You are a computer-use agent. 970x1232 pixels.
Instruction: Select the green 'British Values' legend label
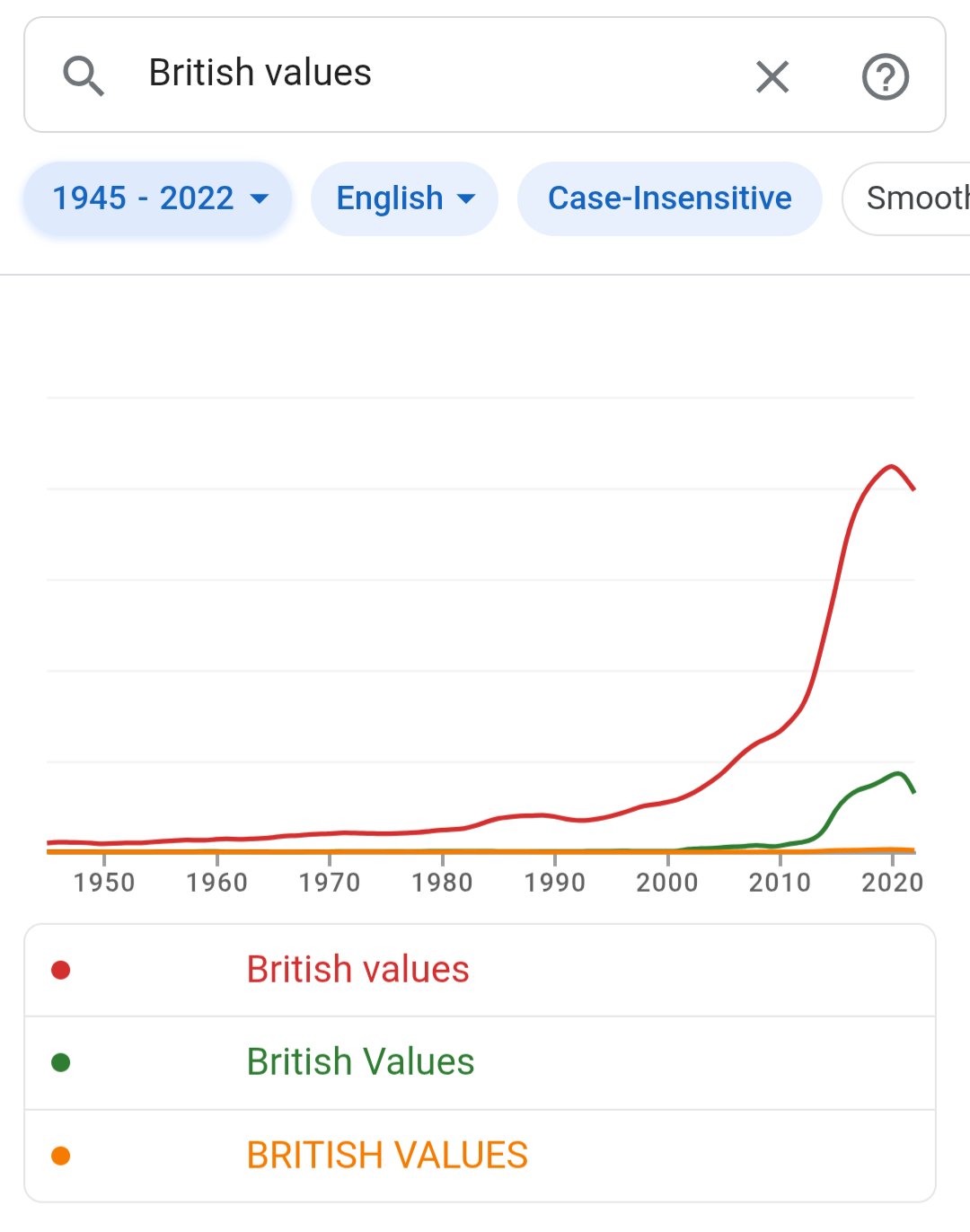pyautogui.click(x=360, y=1062)
